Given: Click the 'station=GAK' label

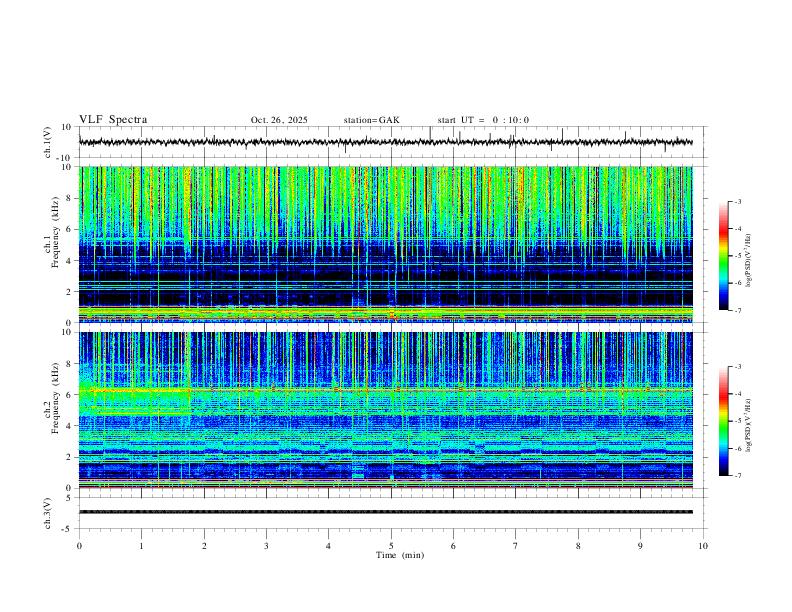Looking at the screenshot, I should pos(371,120).
